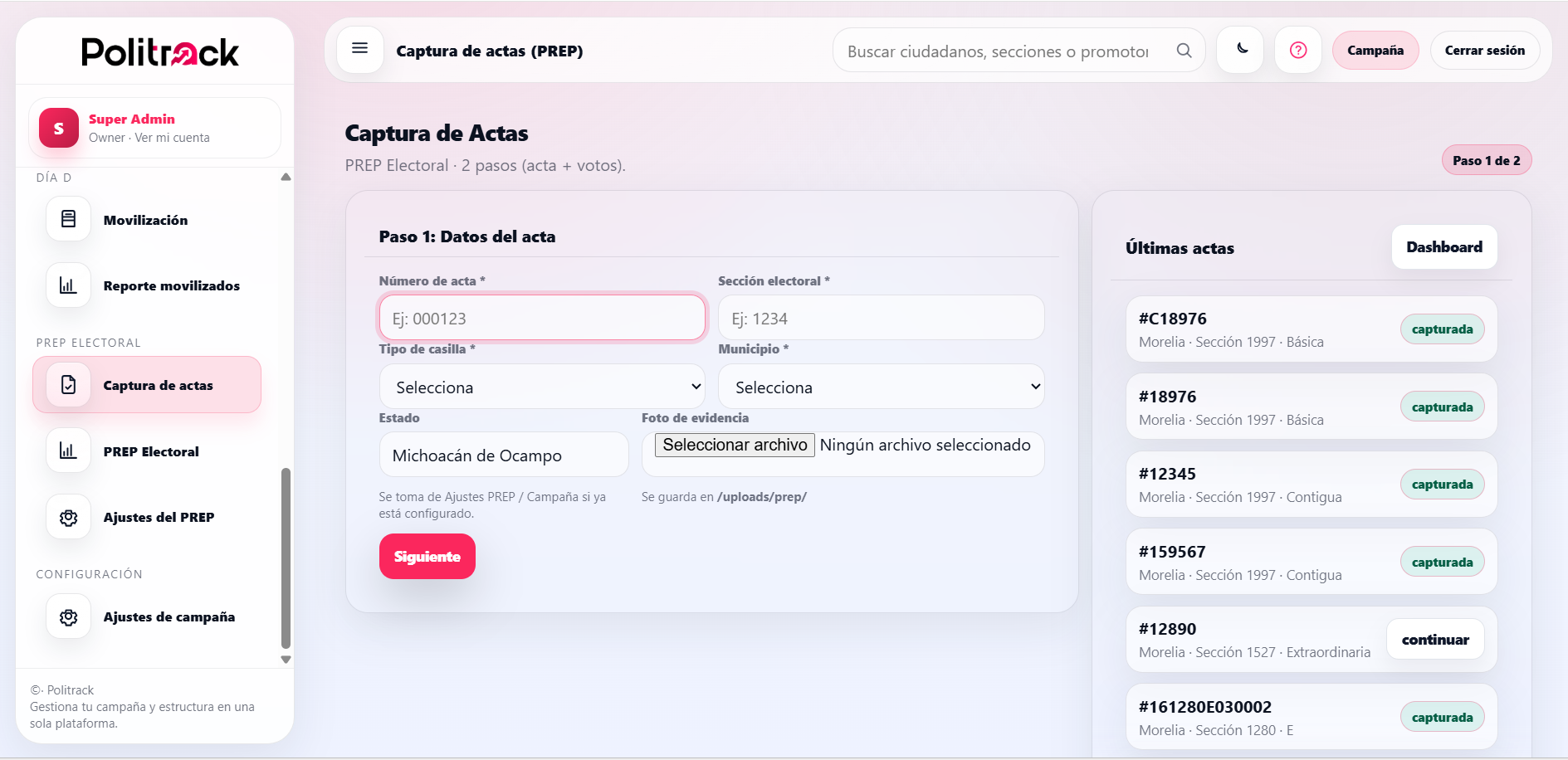Open help using the question mark icon
Image resolution: width=1568 pixels, height=760 pixels.
point(1297,50)
